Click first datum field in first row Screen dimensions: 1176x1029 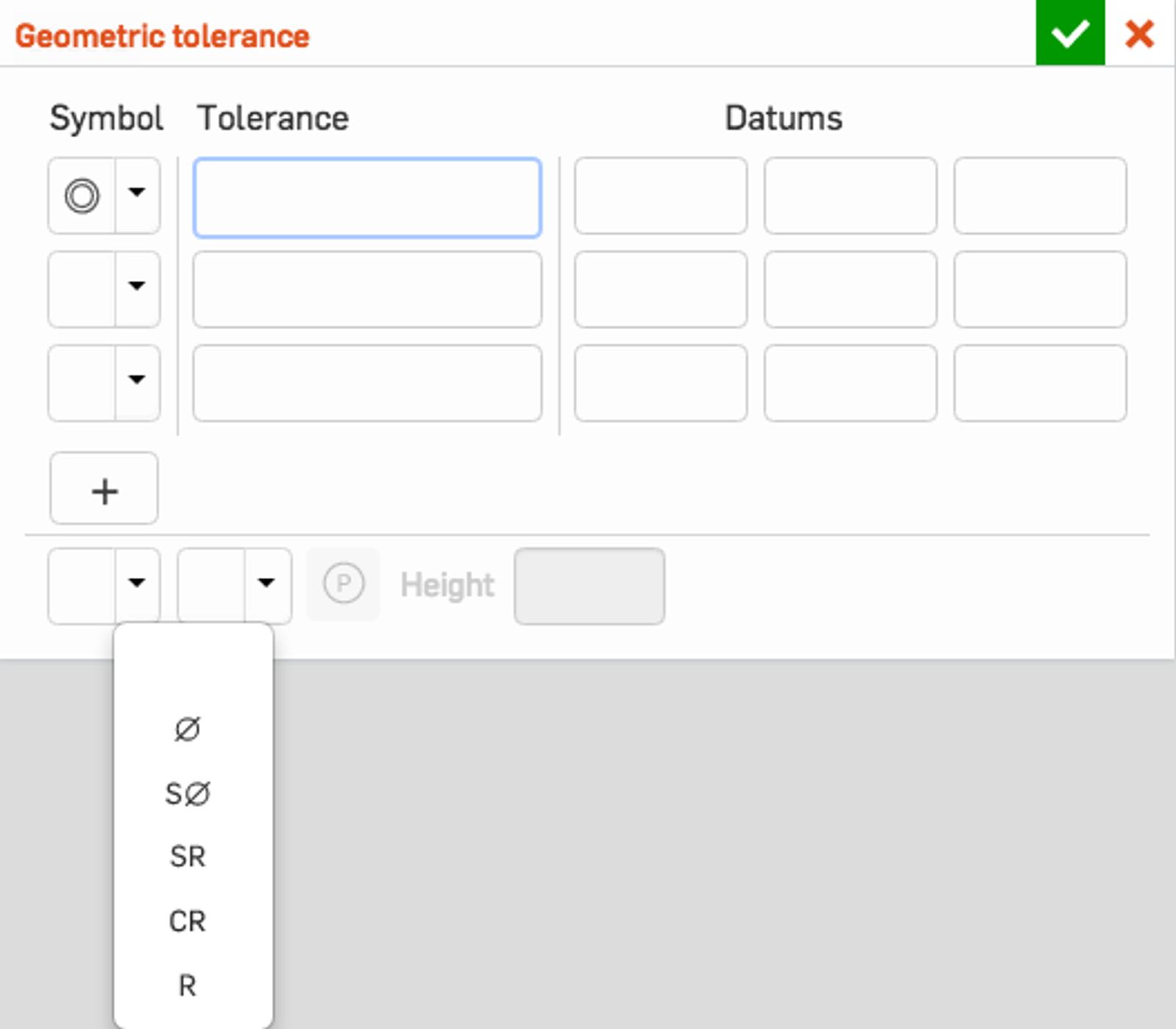(660, 196)
